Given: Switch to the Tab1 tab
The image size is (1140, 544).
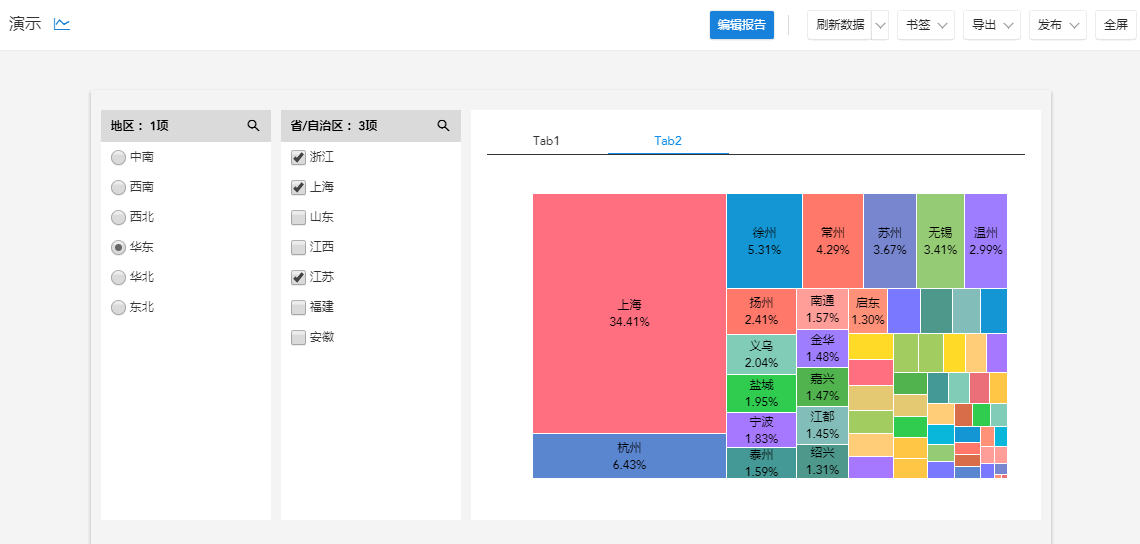Looking at the screenshot, I should (546, 141).
